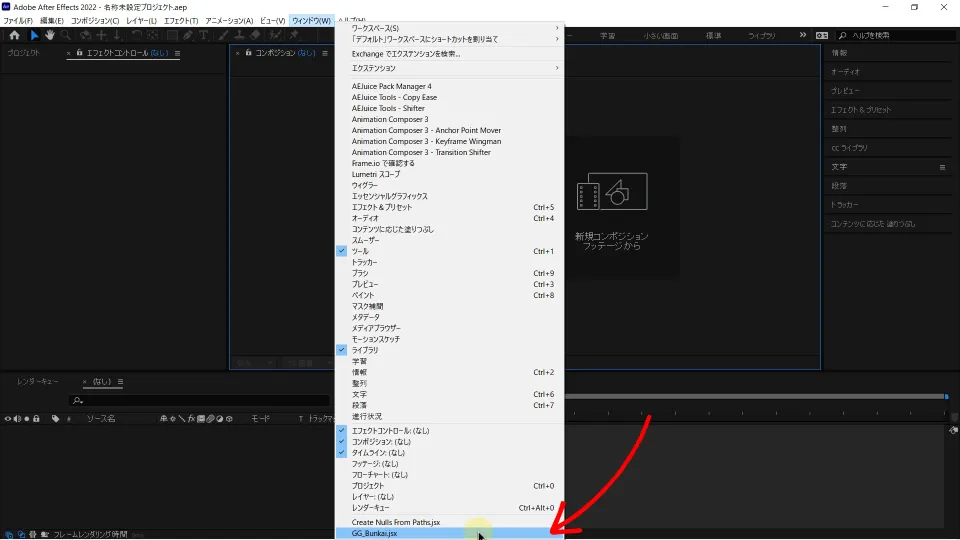Expand the エクステンション submenu

pos(450,68)
